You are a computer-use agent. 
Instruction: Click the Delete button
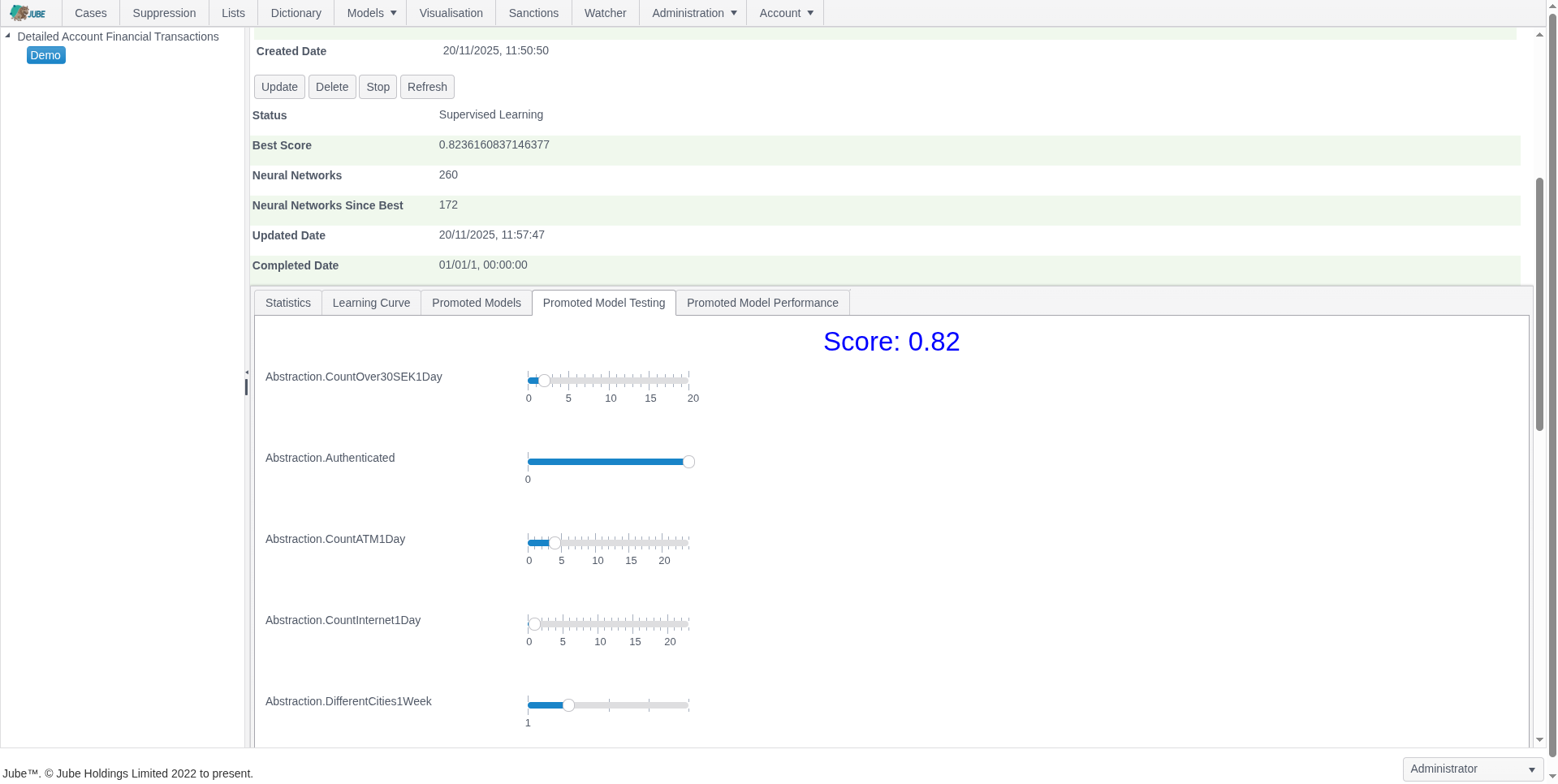coord(332,86)
